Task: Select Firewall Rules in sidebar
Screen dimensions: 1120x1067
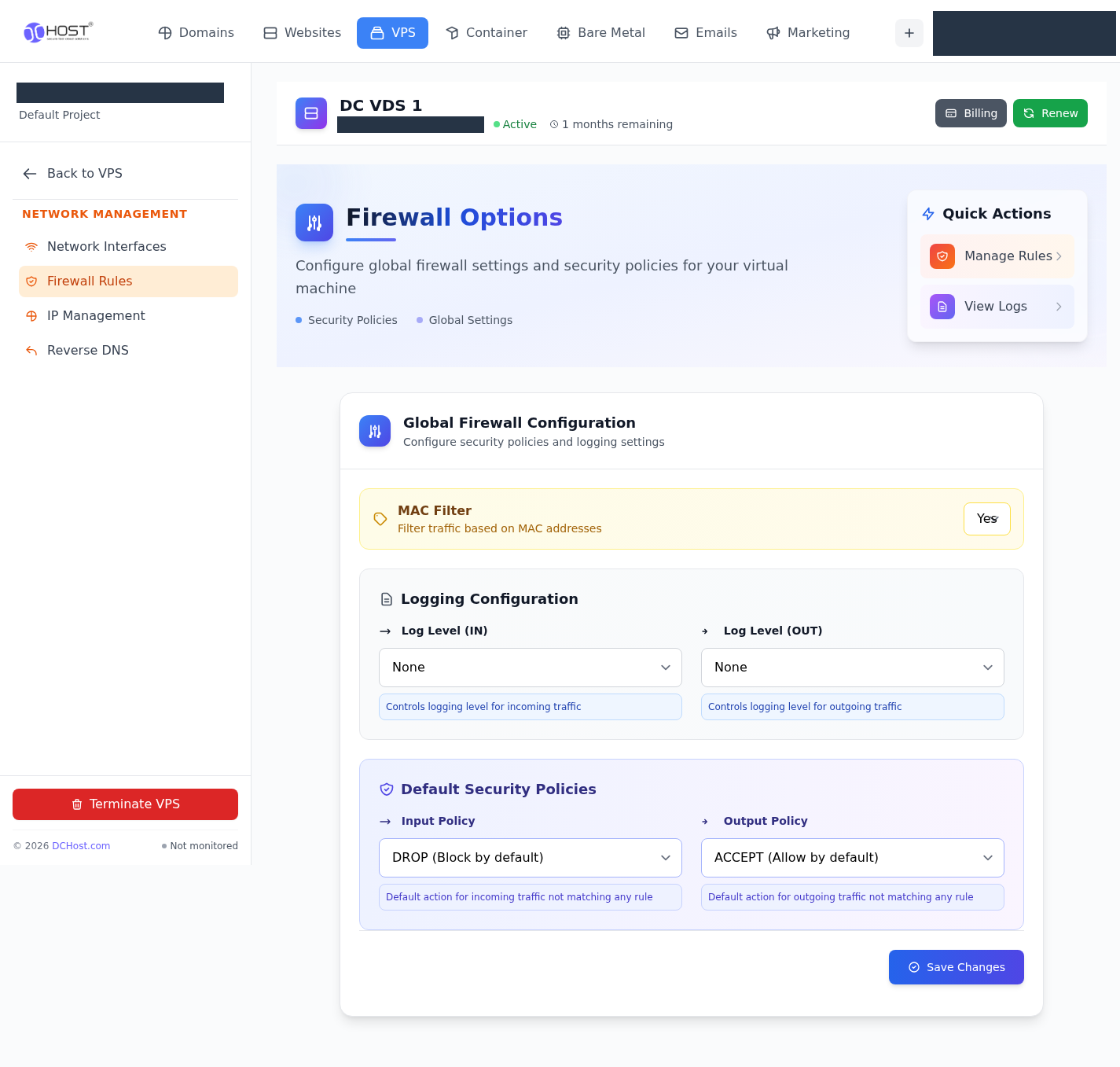Action: tap(128, 281)
